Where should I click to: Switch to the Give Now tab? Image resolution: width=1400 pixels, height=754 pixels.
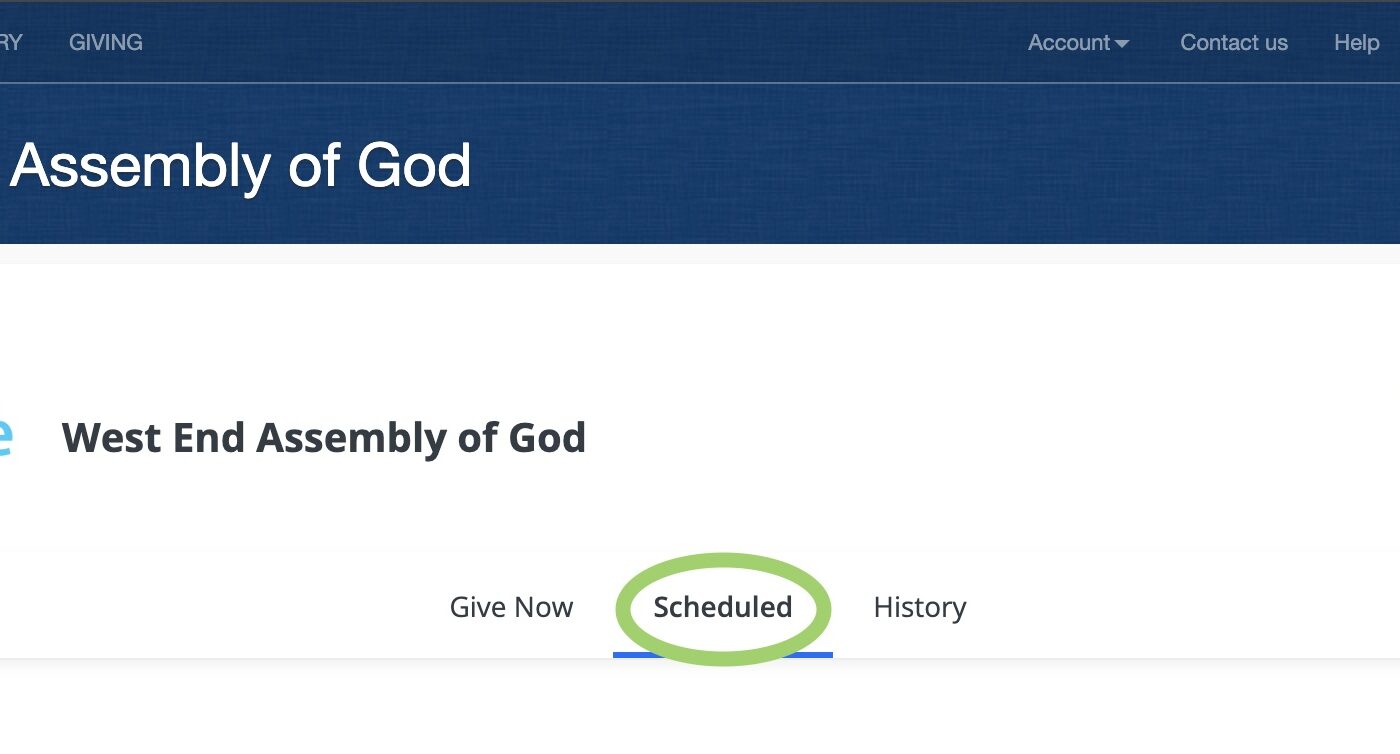pyautogui.click(x=511, y=607)
